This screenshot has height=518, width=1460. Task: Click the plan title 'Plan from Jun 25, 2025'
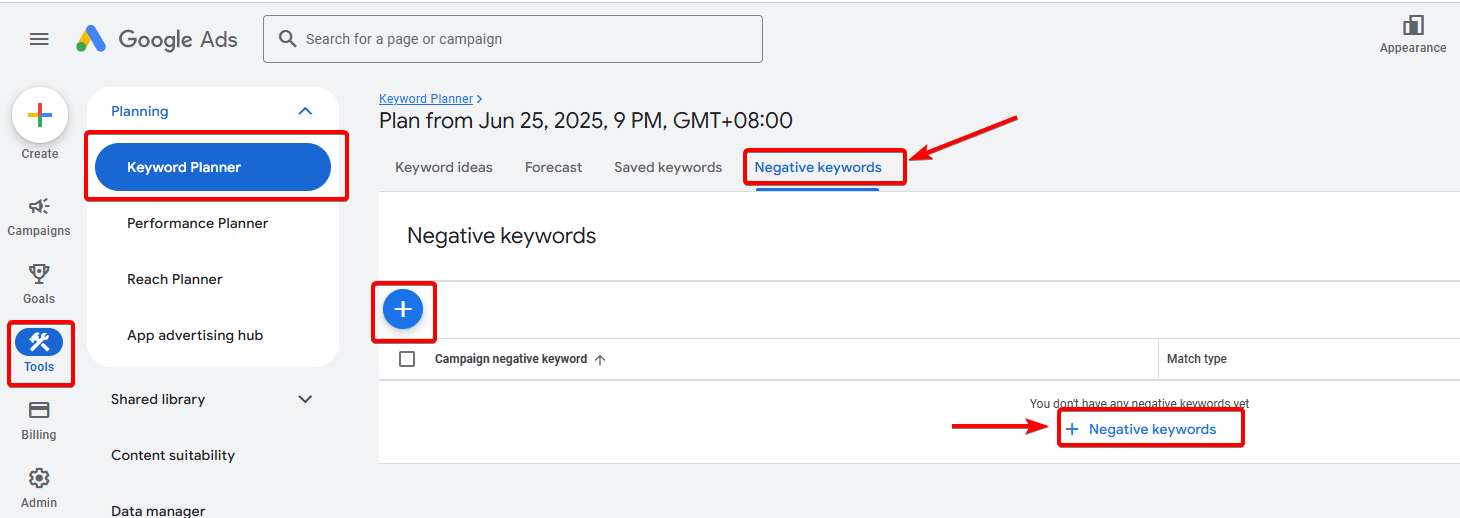[586, 121]
